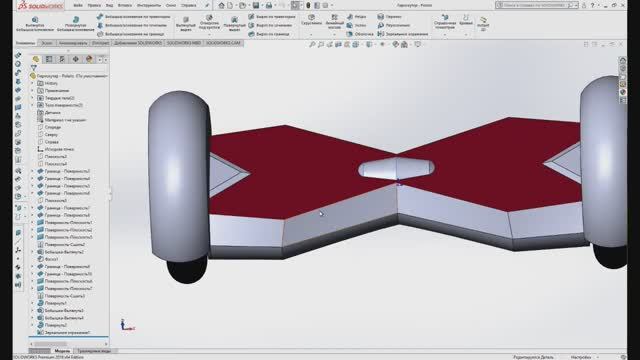Viewport: 640px width, 360px height.
Task: Switch to DisplayManager tab icon
Action: [89, 59]
